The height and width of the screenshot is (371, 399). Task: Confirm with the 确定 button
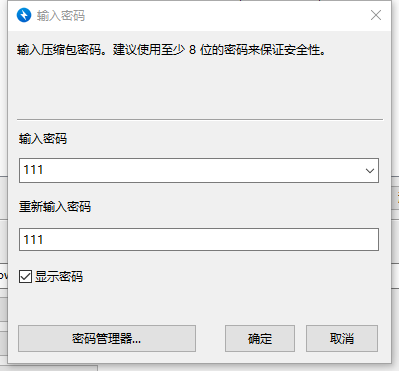[260, 339]
